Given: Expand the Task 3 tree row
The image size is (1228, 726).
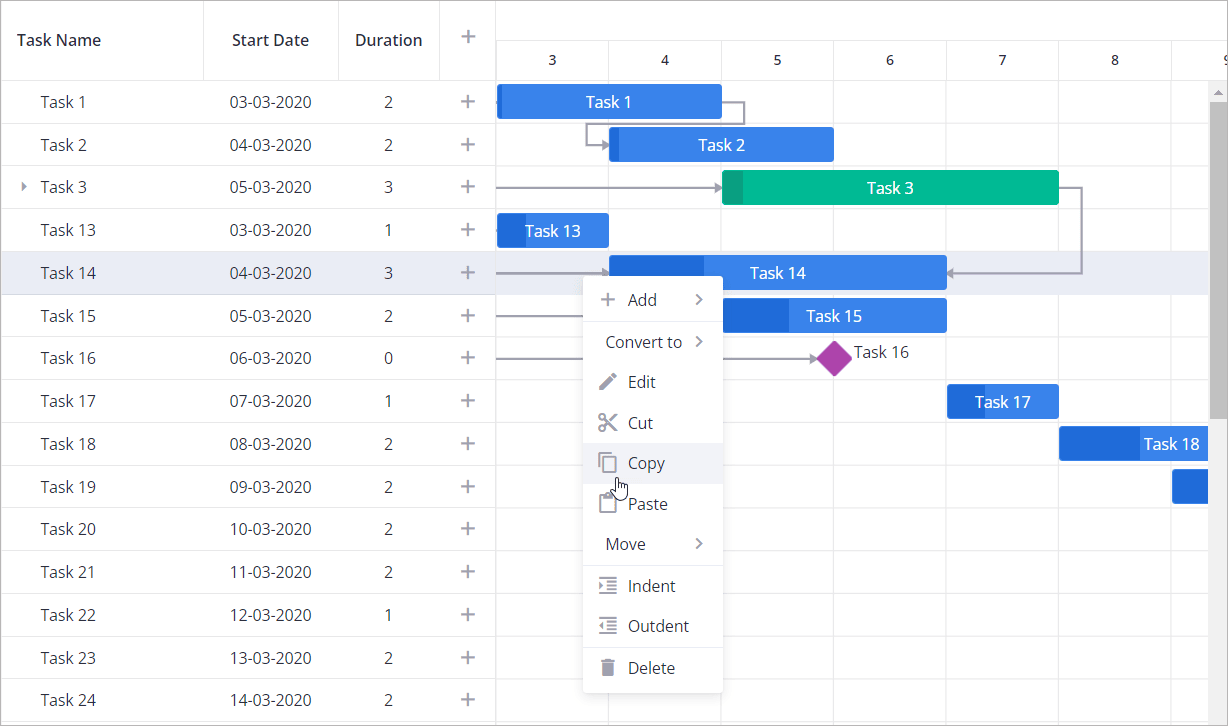Looking at the screenshot, I should [x=24, y=187].
